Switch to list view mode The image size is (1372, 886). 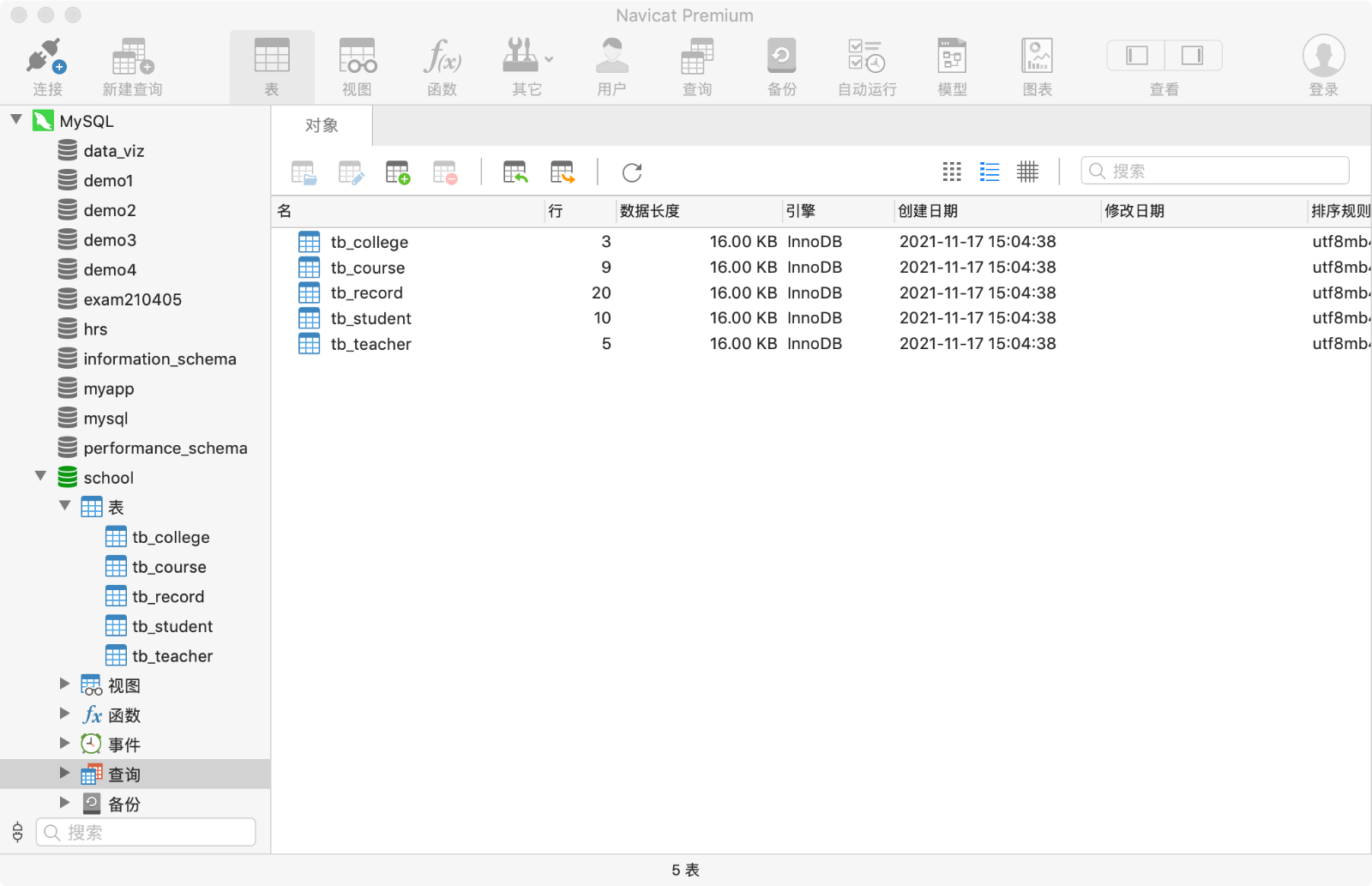pyautogui.click(x=990, y=172)
